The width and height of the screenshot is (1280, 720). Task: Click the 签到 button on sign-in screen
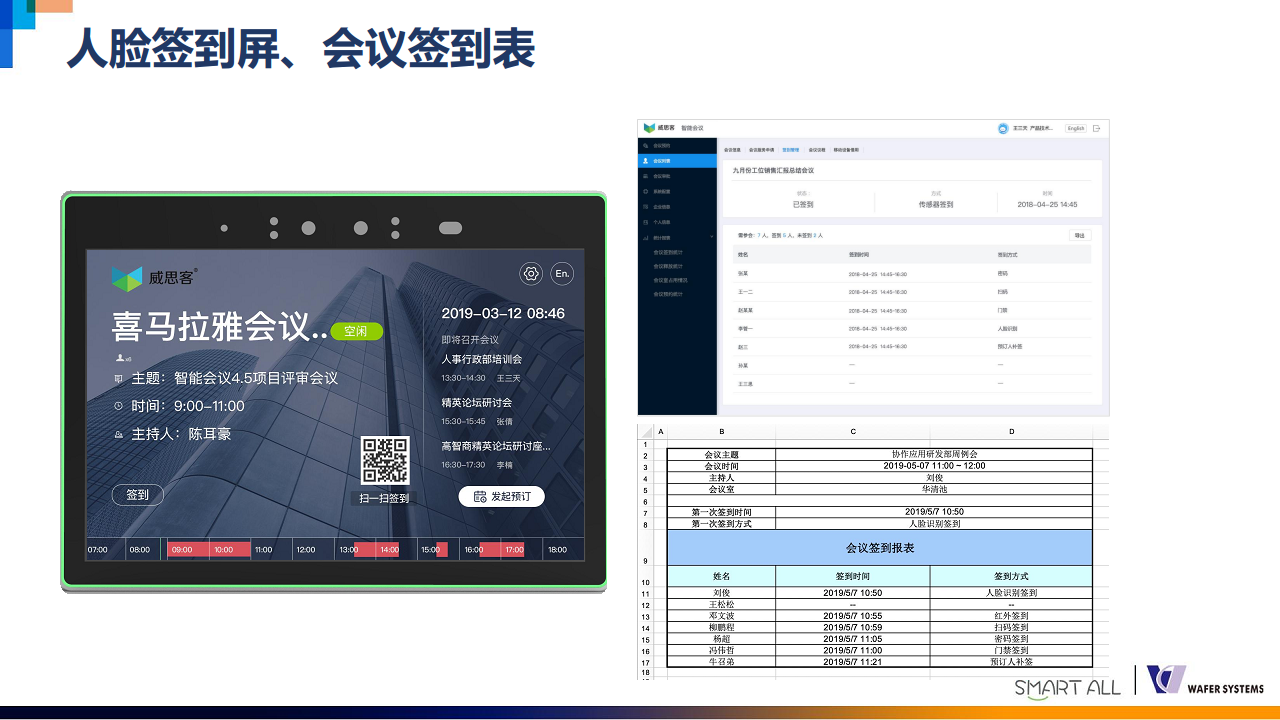(x=138, y=495)
